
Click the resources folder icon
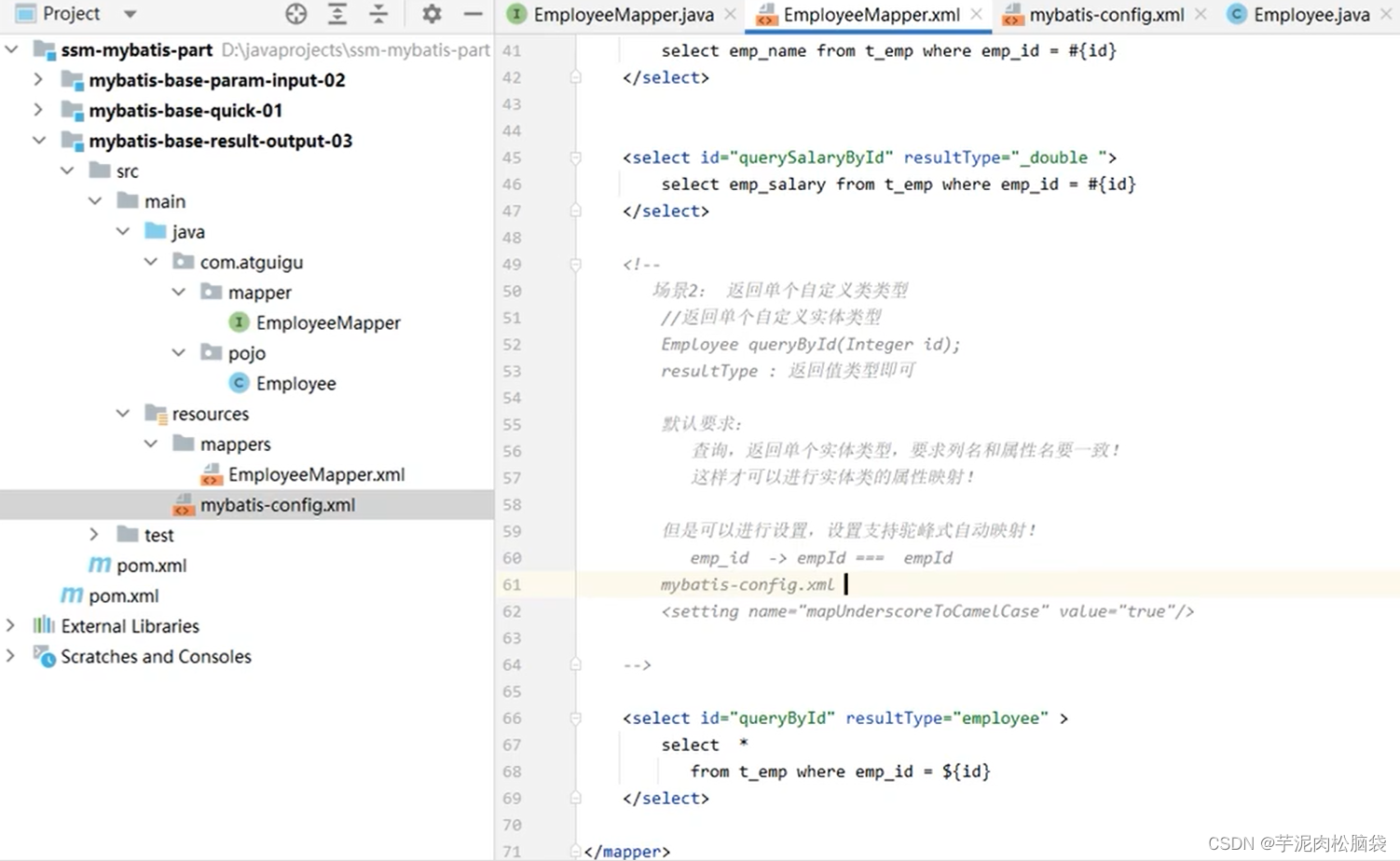(156, 414)
